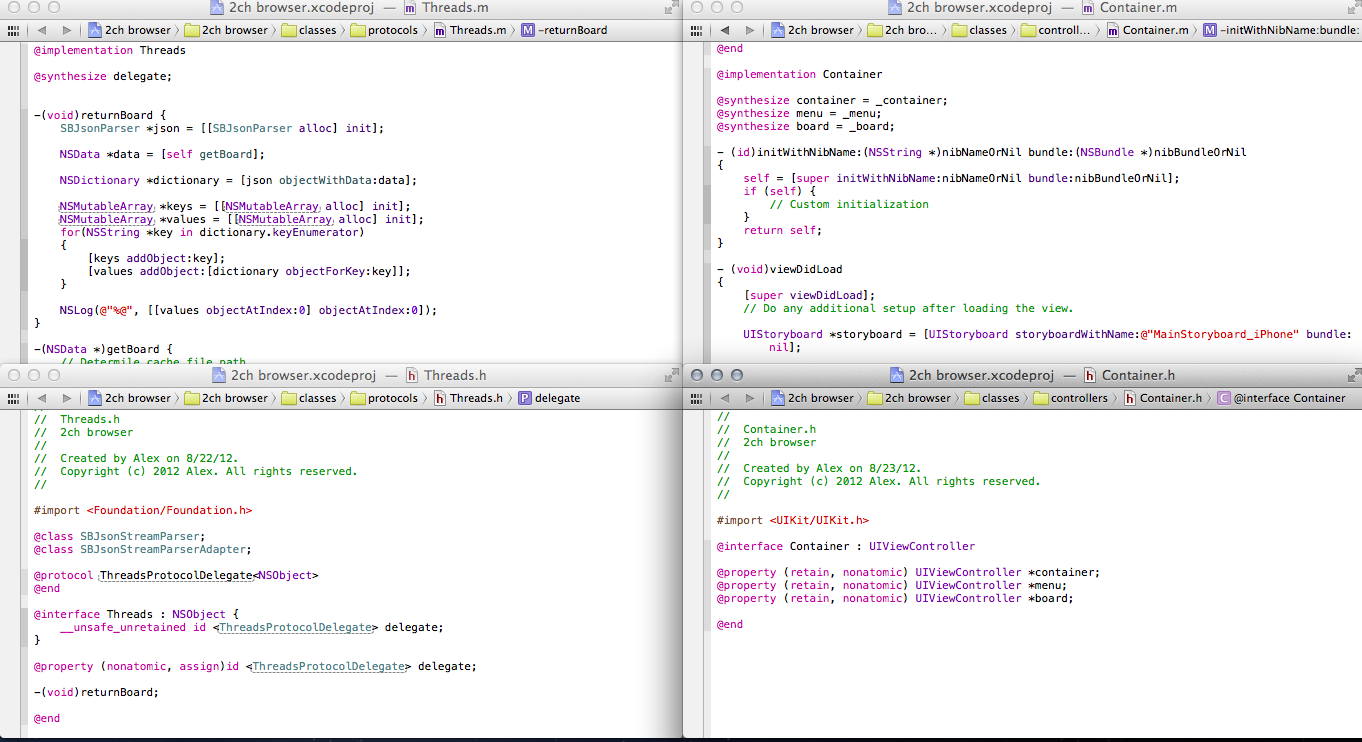Click '@protocol ThreadsProtocolDelegate<NSObject>' line
This screenshot has height=742, width=1362.
tap(176, 575)
